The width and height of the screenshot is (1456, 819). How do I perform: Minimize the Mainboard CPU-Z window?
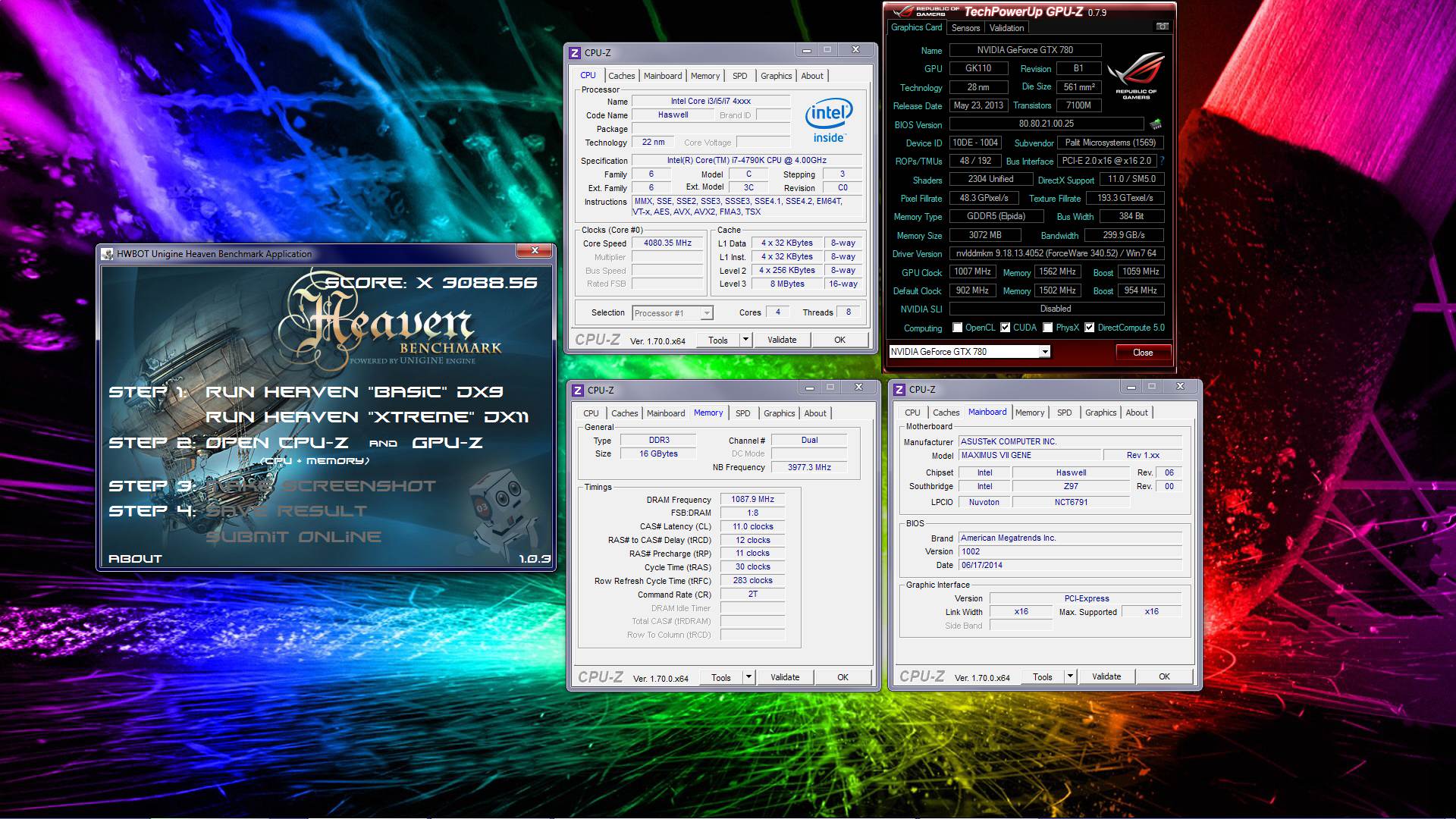click(1131, 387)
